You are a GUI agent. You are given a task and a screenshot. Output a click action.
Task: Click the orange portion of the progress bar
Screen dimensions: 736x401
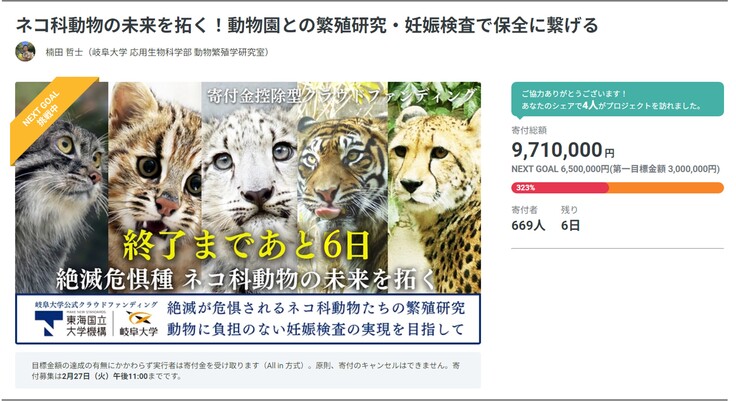pos(666,188)
